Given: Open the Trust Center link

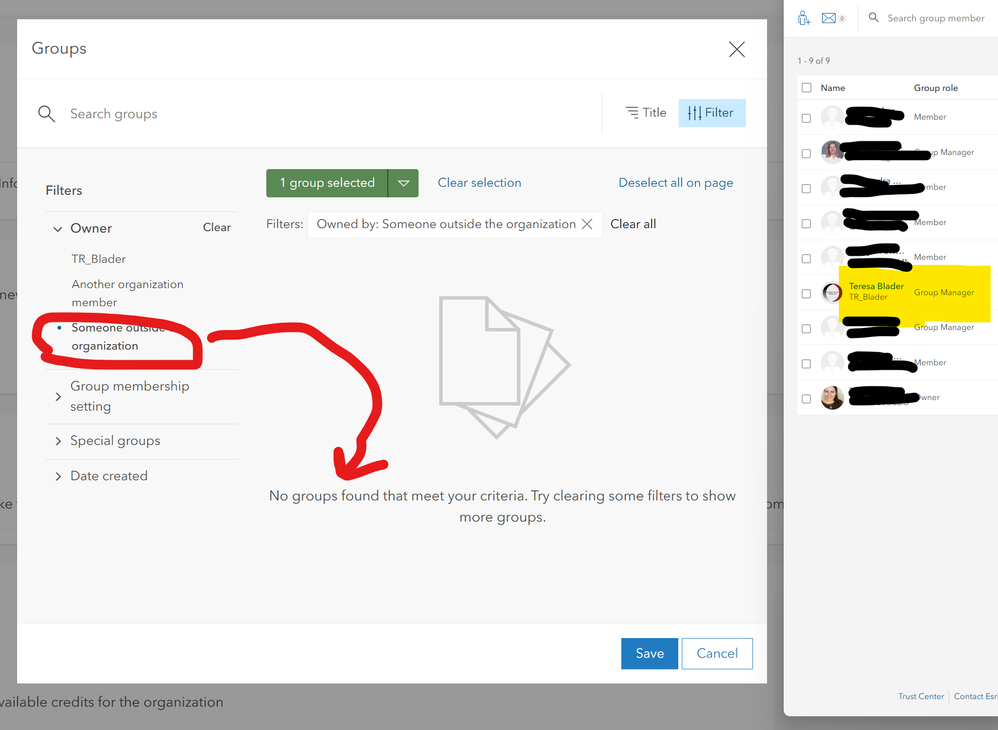Looking at the screenshot, I should 920,696.
